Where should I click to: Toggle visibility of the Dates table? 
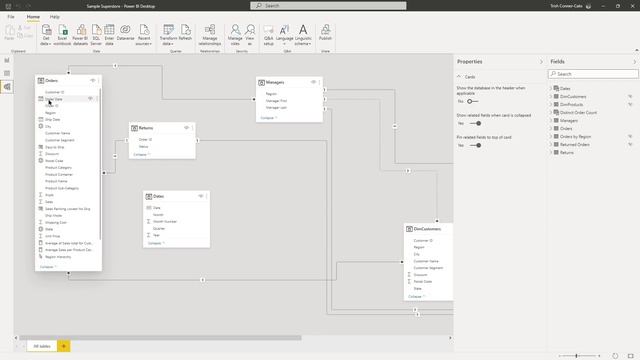pyautogui.click(x=201, y=196)
